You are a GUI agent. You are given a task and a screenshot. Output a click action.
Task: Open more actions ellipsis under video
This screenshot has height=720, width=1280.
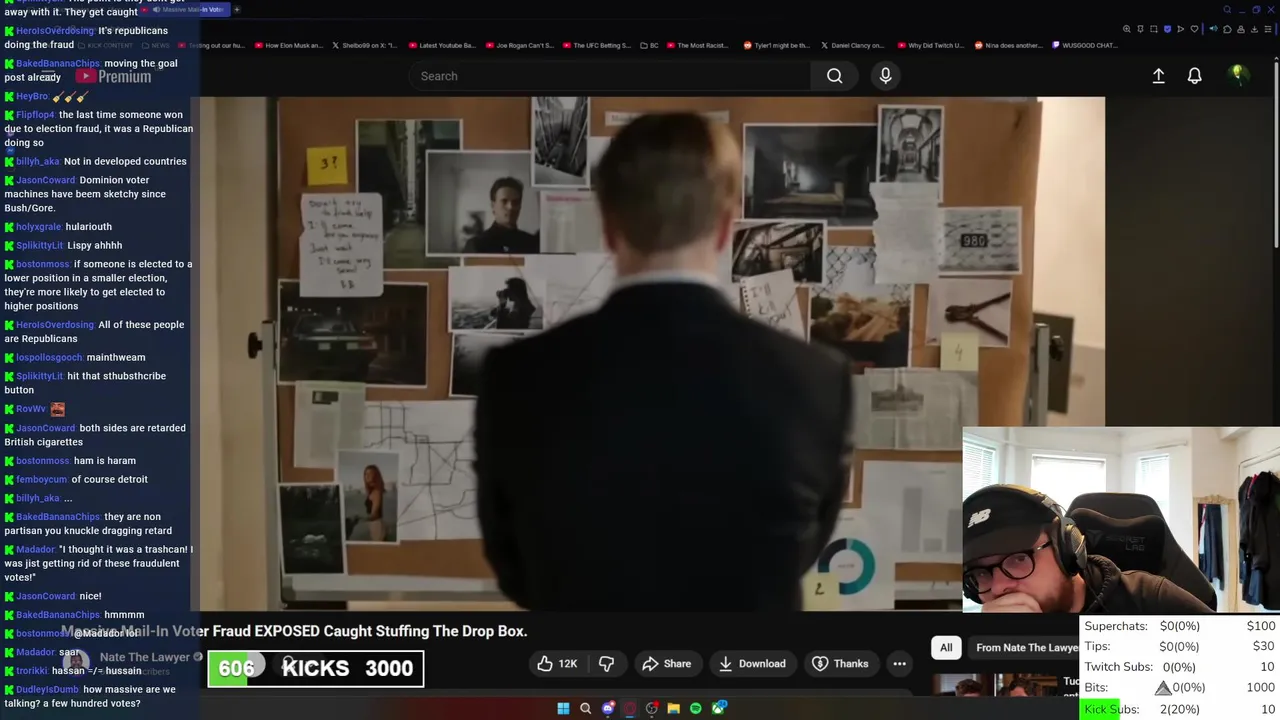(x=899, y=663)
